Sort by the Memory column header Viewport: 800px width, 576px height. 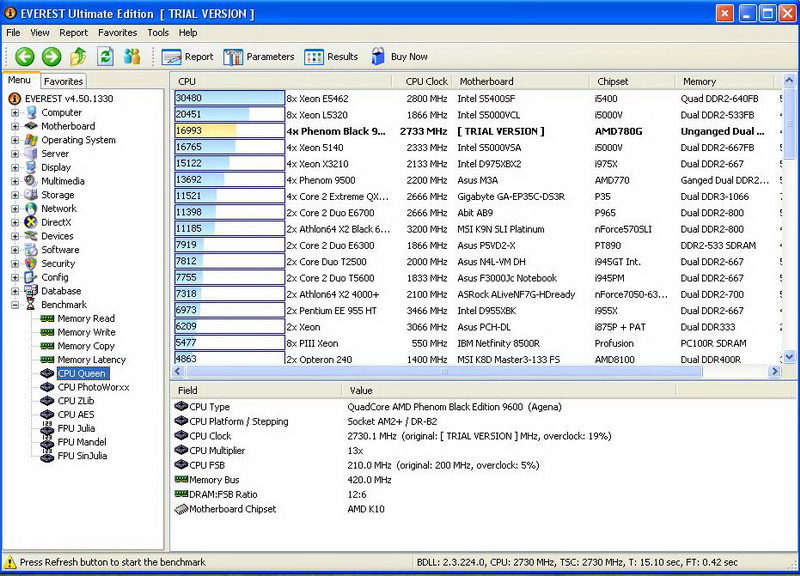724,81
